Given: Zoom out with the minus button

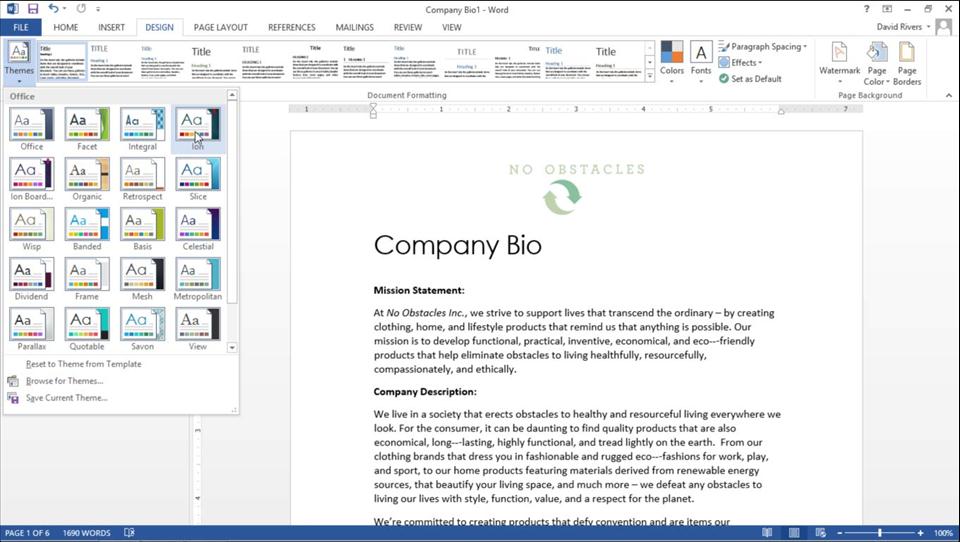Looking at the screenshot, I should click(840, 533).
